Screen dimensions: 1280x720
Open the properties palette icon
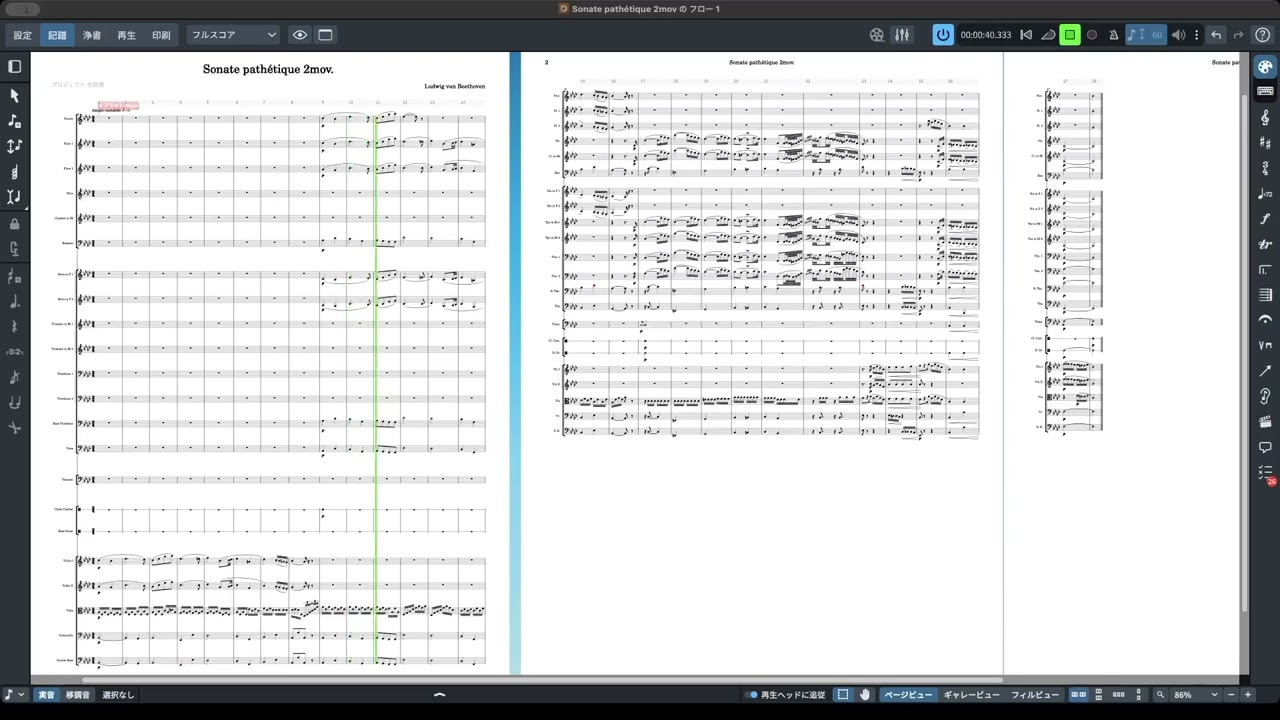(x=1265, y=67)
